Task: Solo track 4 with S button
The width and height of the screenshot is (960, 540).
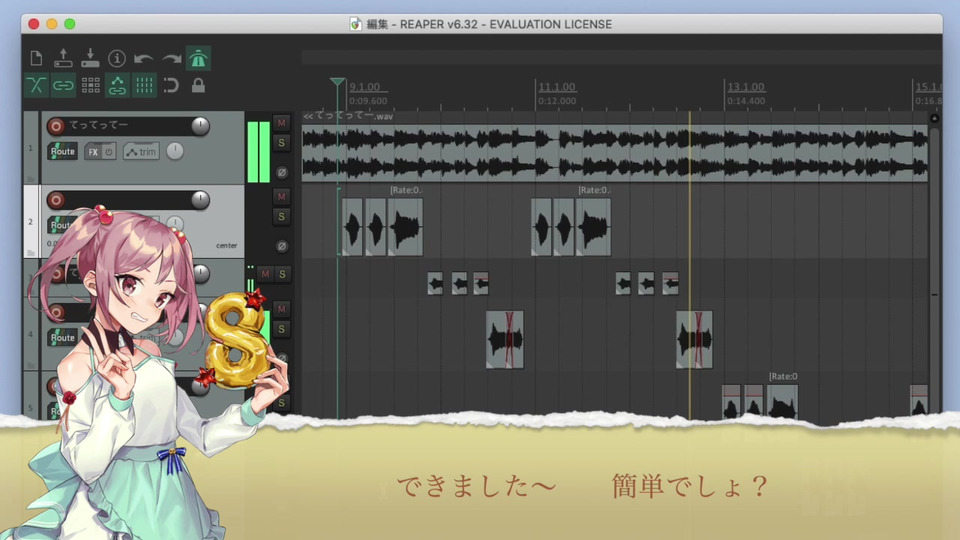Action: [x=282, y=329]
